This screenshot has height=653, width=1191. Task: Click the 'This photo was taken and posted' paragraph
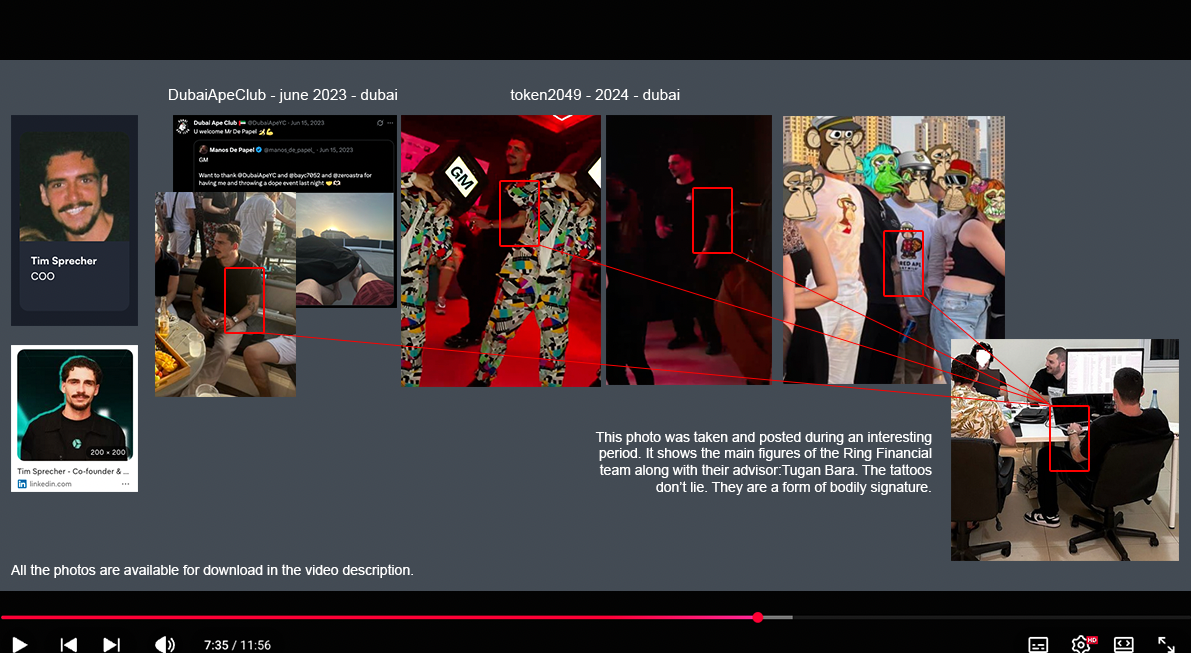763,462
